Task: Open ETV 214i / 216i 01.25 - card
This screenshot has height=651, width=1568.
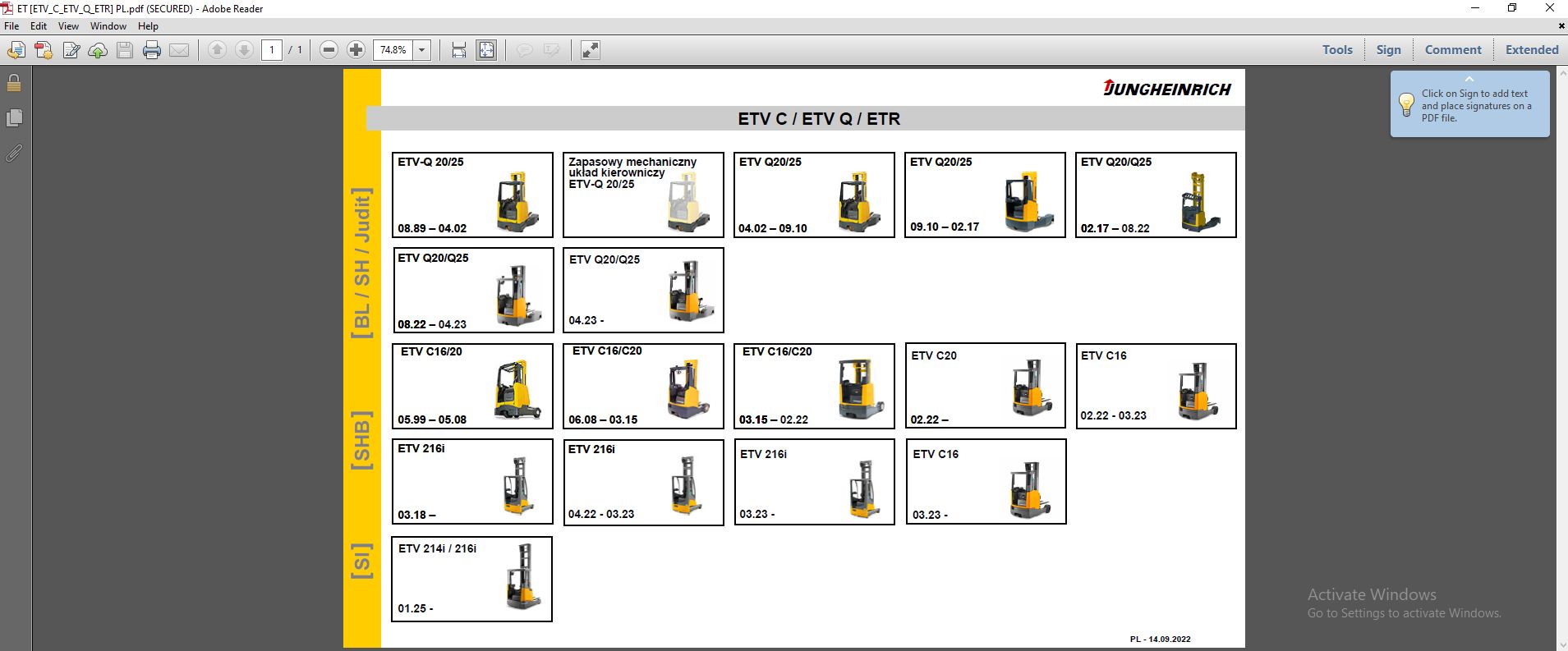Action: (x=471, y=579)
